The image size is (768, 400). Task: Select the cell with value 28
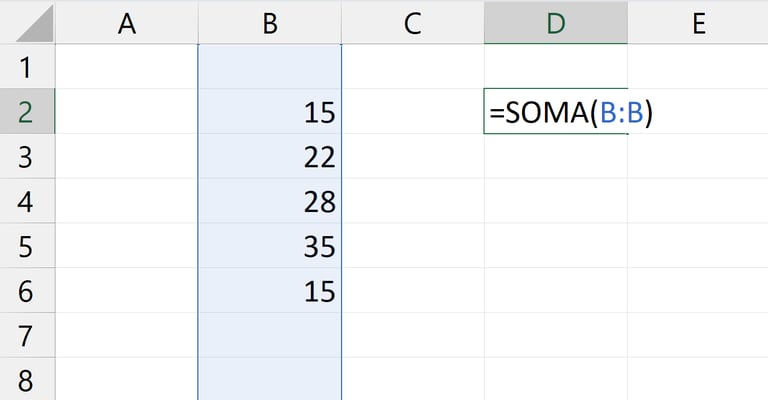(x=269, y=201)
